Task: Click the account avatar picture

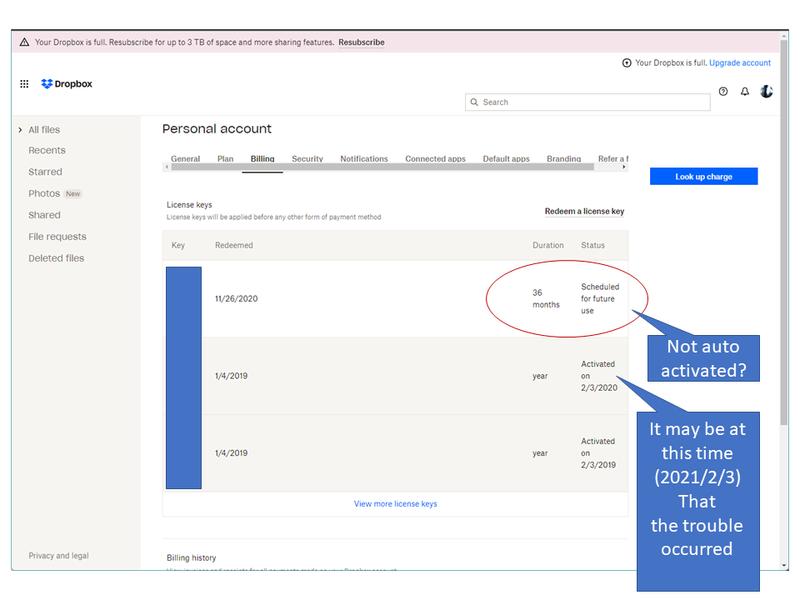Action: coord(767,92)
